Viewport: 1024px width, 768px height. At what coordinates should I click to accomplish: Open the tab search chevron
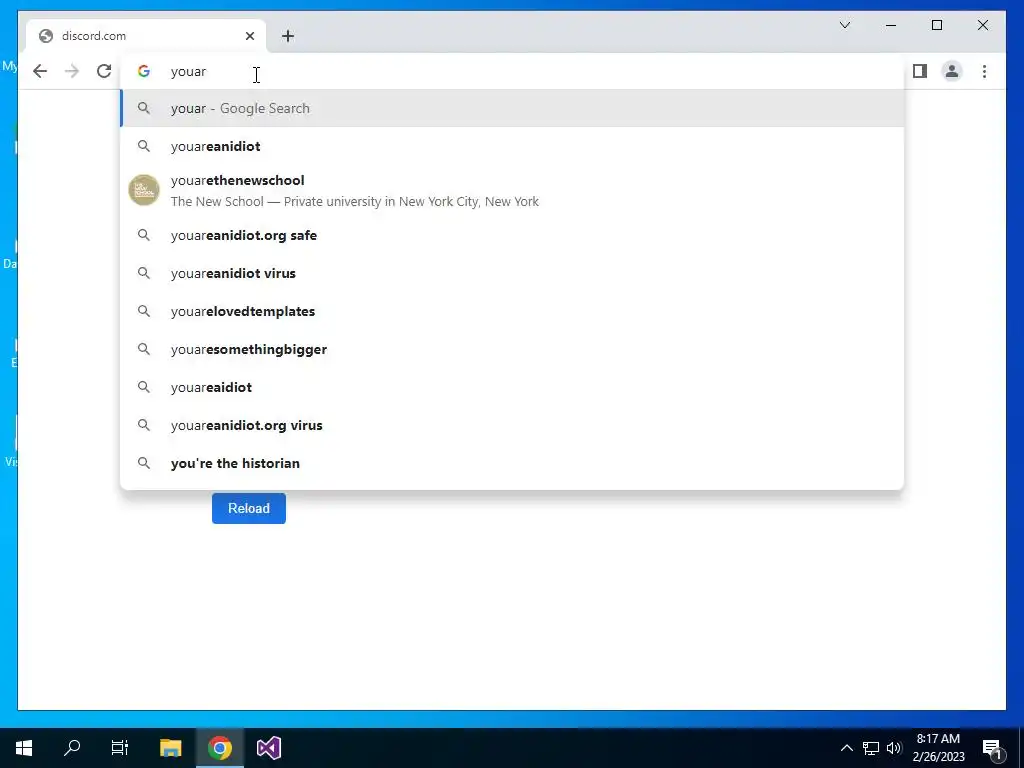click(844, 25)
